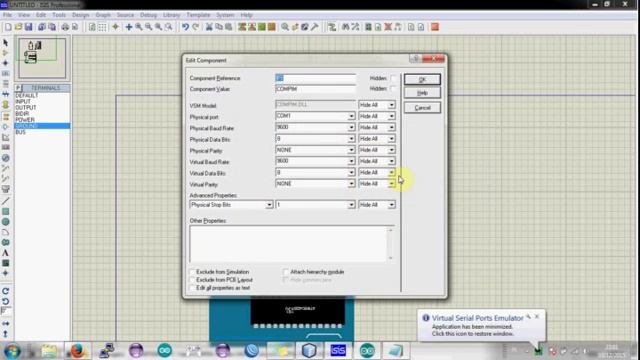Open the Physical Parity dropdown
This screenshot has height=360, width=640.
point(351,150)
